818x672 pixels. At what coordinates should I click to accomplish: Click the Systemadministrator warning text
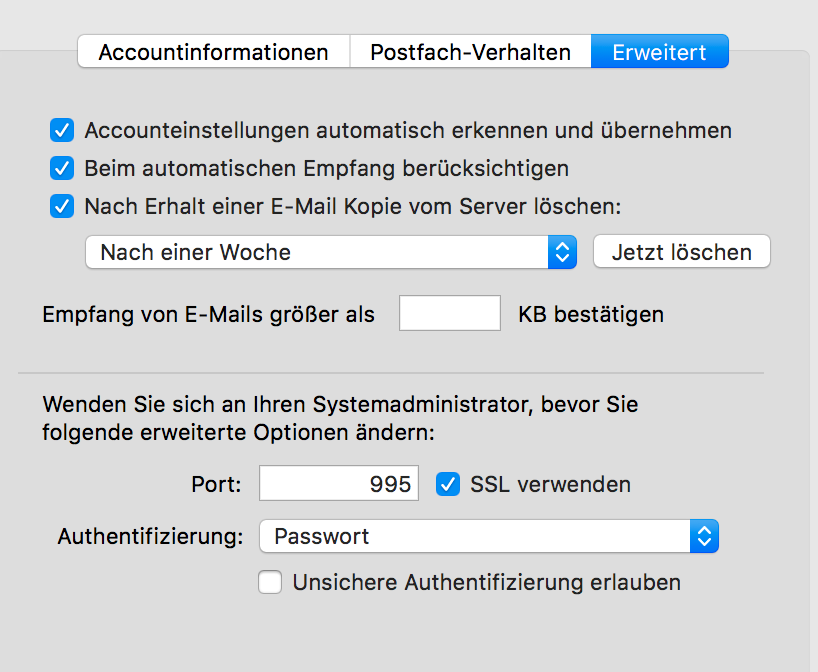340,420
